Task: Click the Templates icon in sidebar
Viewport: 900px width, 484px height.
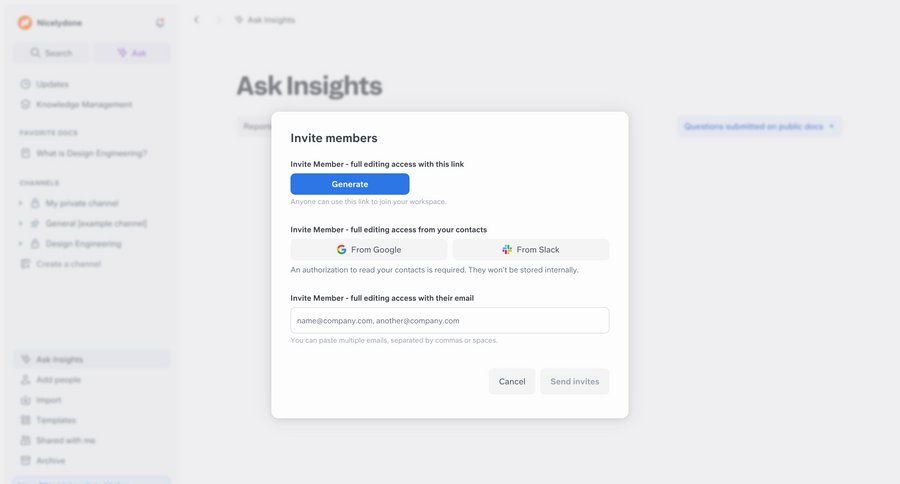Action: click(26, 420)
